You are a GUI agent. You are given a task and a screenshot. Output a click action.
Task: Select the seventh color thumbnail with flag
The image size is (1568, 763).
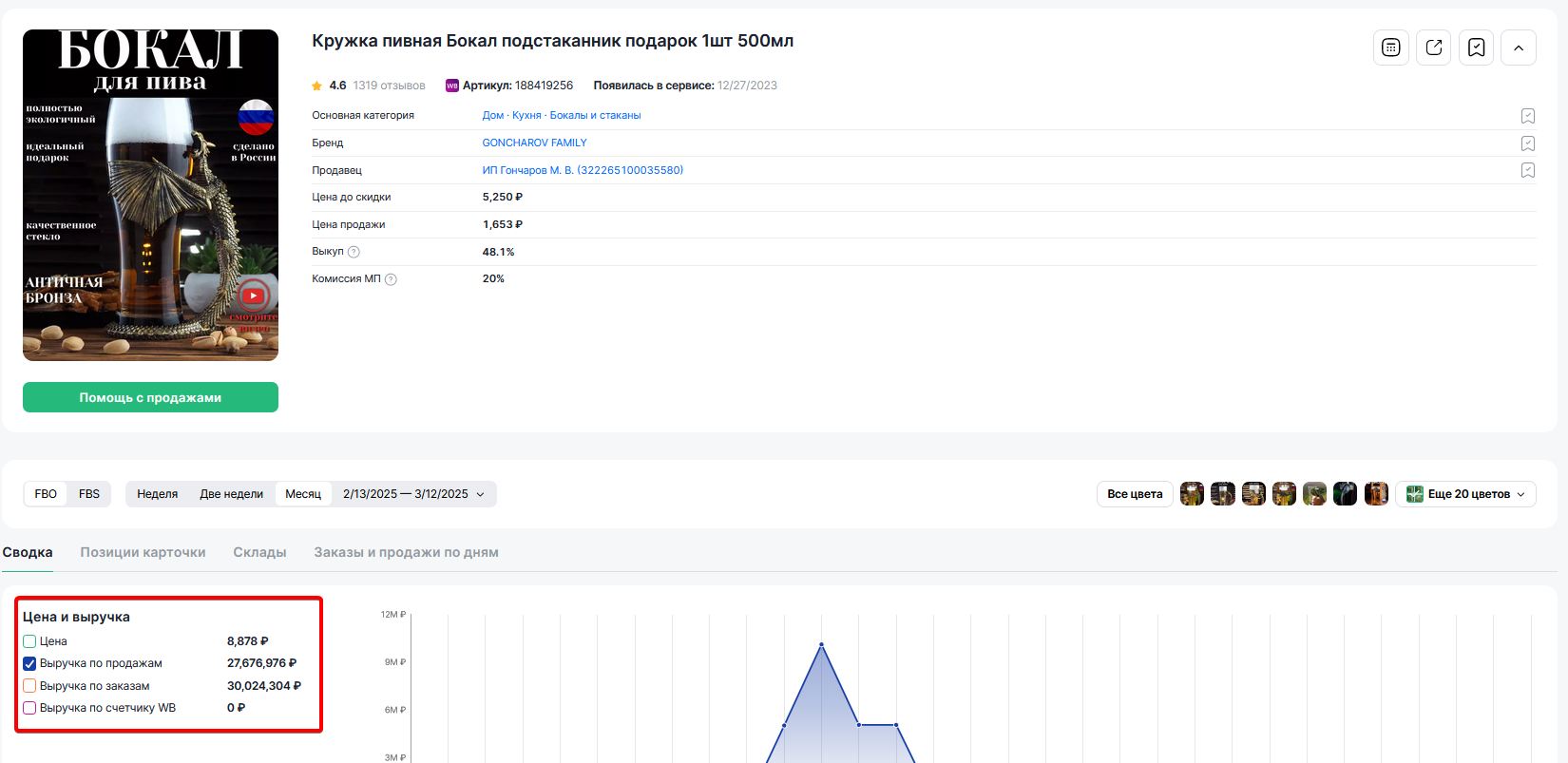tap(1376, 494)
